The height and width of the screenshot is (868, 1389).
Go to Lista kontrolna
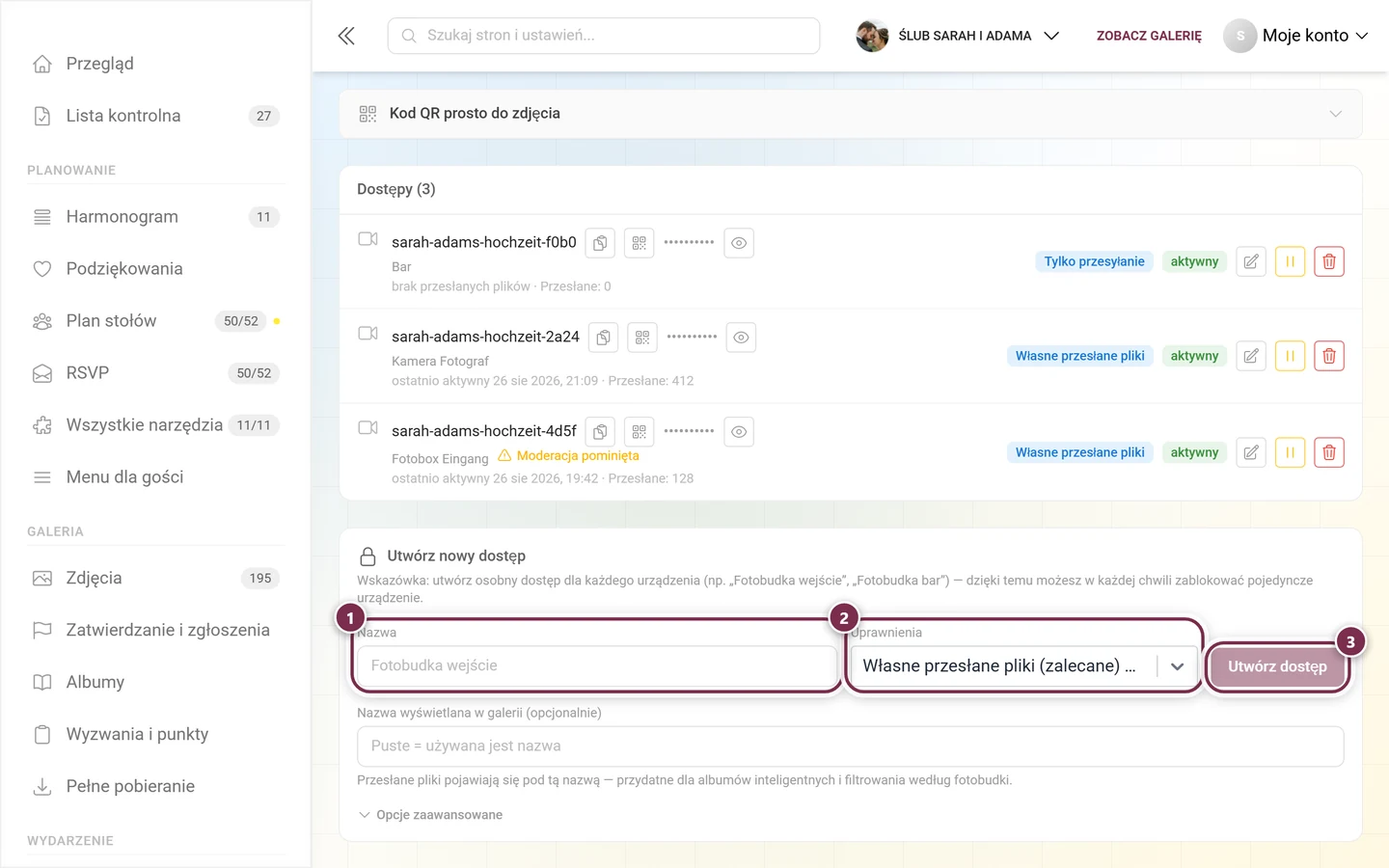tap(156, 116)
